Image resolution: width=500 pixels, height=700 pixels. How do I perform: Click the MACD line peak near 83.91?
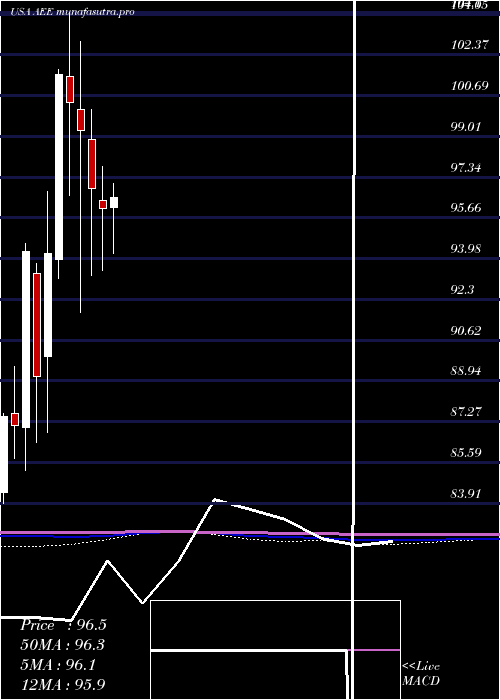coord(215,500)
